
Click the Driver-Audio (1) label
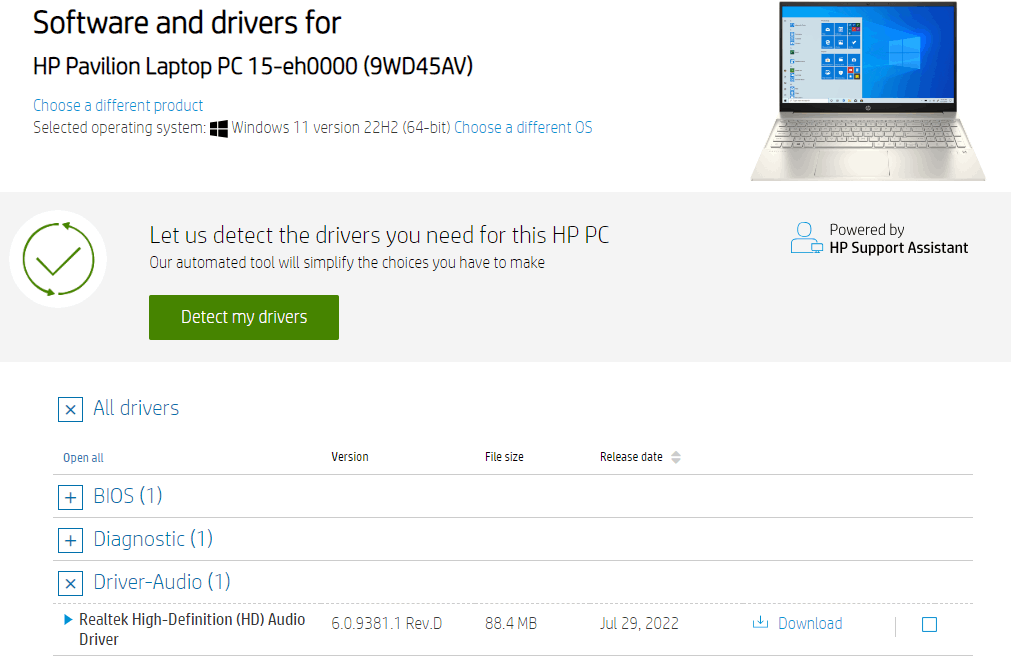[162, 582]
